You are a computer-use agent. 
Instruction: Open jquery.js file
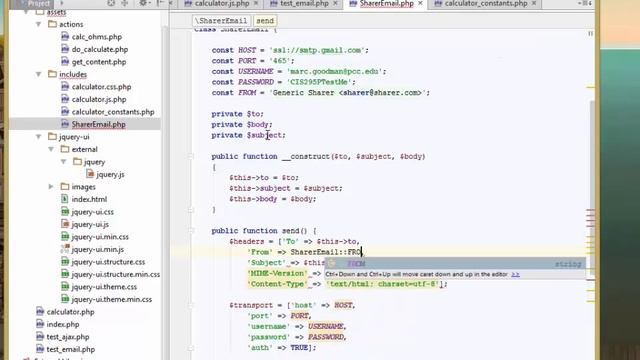110,174
